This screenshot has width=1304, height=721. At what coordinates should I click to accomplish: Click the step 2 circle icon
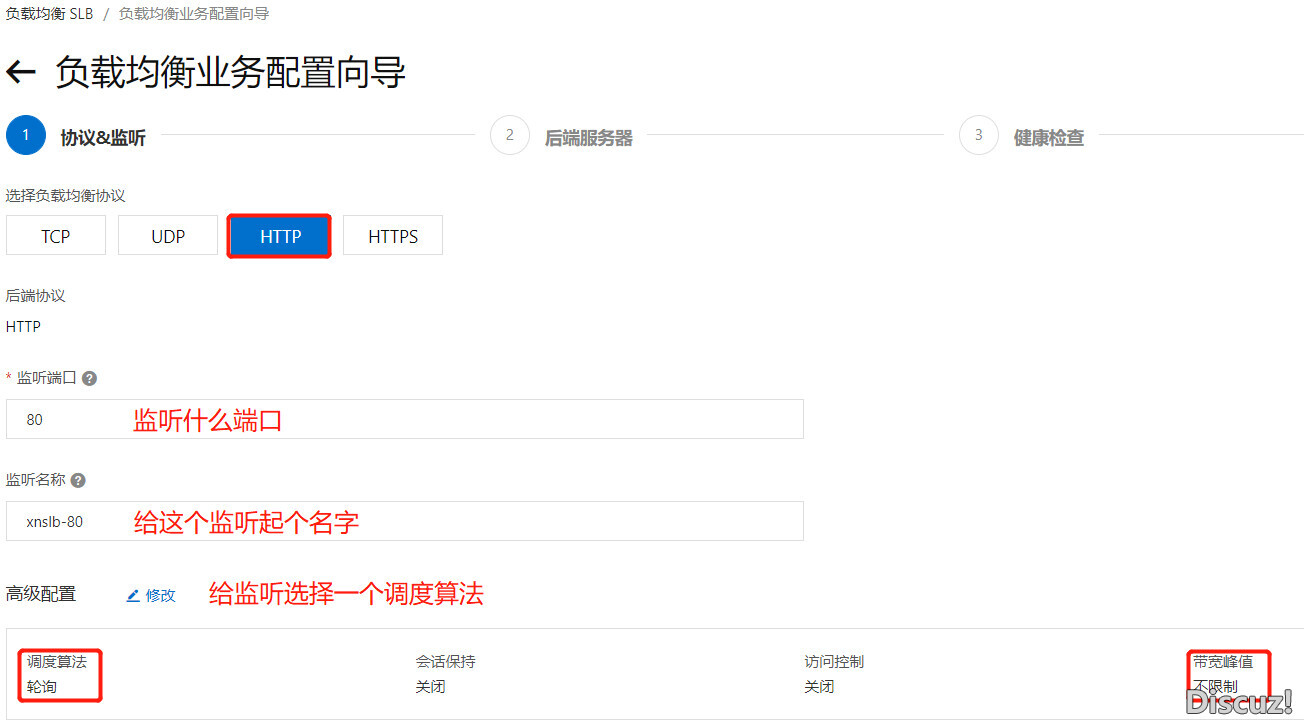click(510, 136)
